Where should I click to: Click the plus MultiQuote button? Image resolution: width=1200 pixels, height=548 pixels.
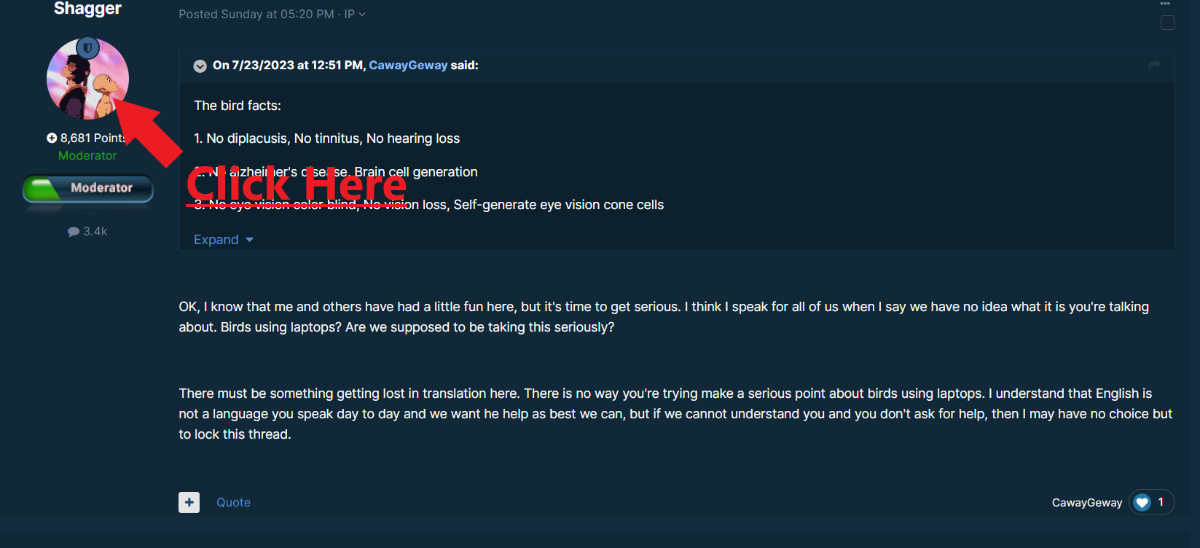coord(189,502)
